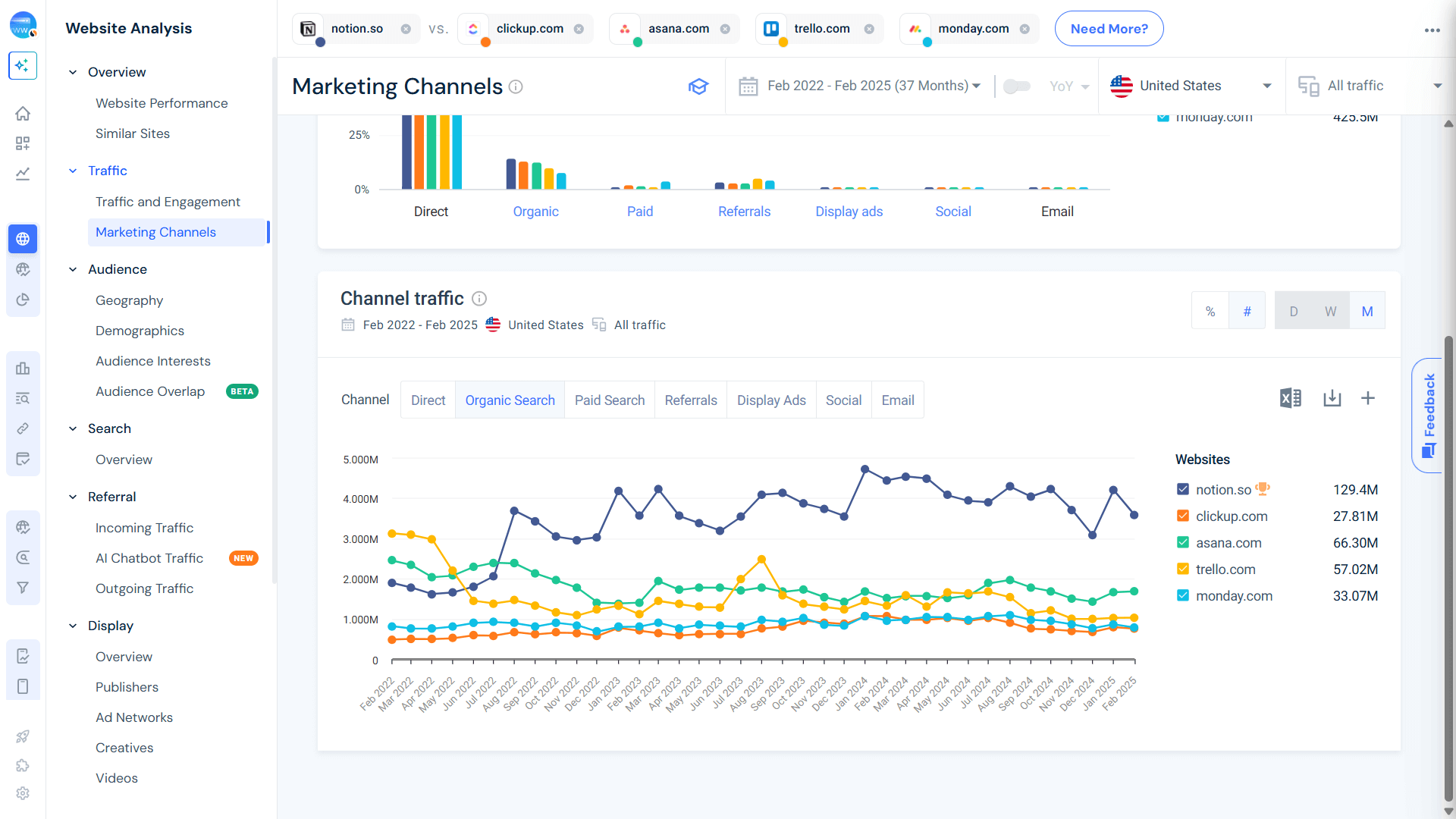
Task: Open the Audience Overlap page
Action: coord(150,391)
